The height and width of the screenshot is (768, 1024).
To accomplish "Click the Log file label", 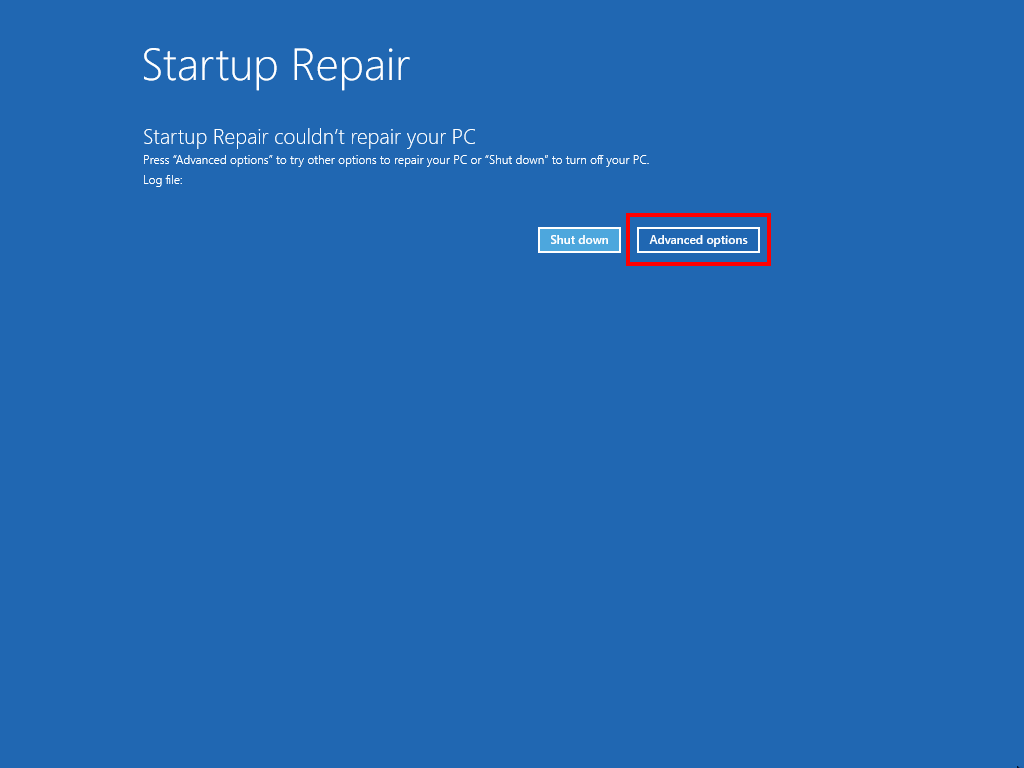I will [x=163, y=180].
